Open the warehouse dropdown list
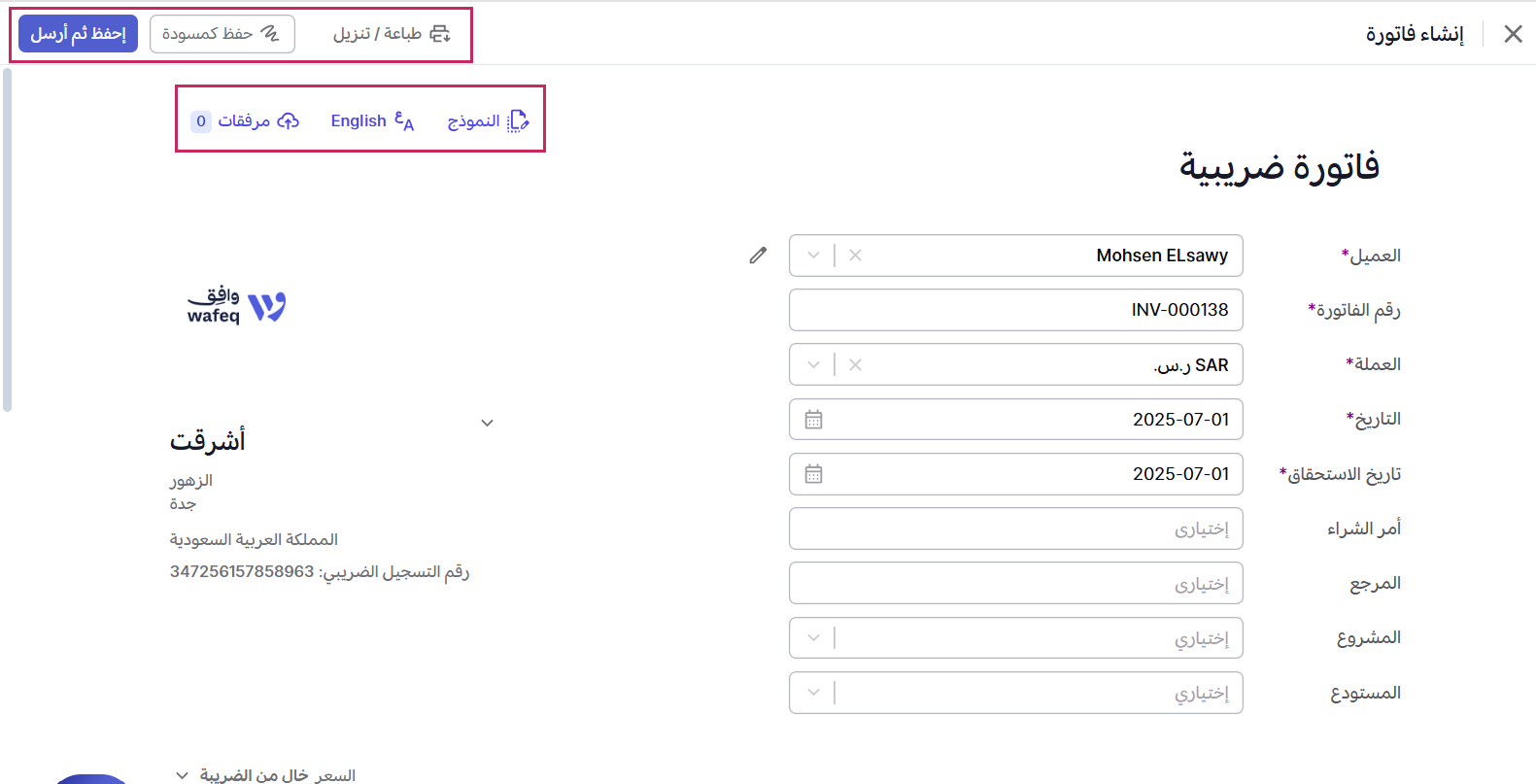This screenshot has height=784, width=1536. pos(813,693)
